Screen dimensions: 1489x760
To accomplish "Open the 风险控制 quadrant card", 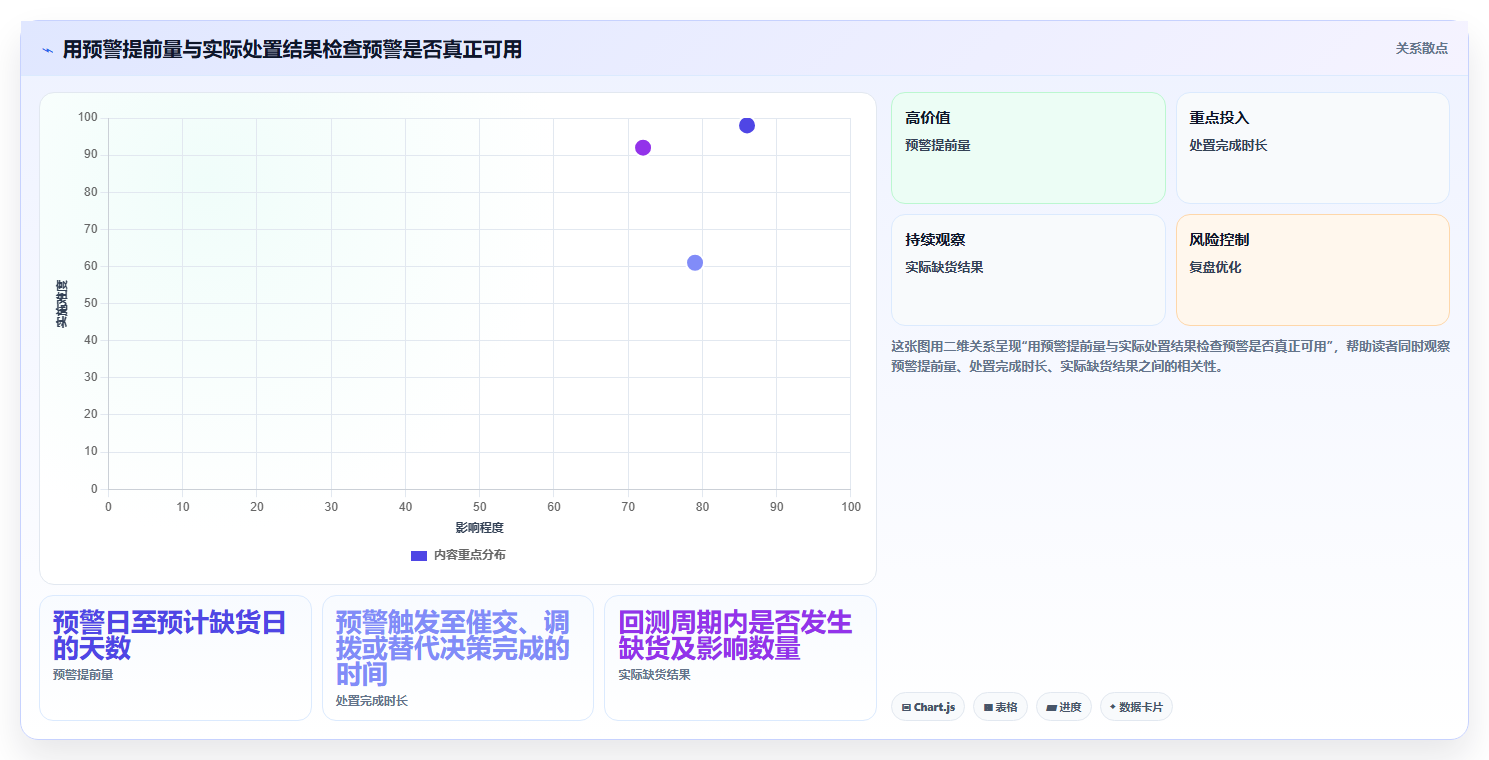I will [1313, 270].
